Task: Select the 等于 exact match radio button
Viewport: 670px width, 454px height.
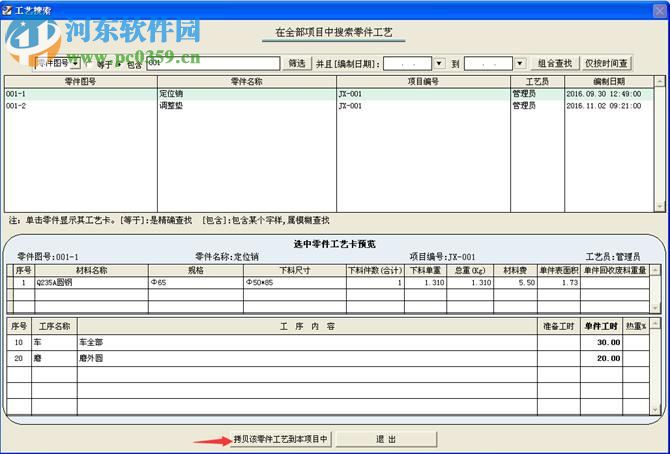Action: click(89, 64)
